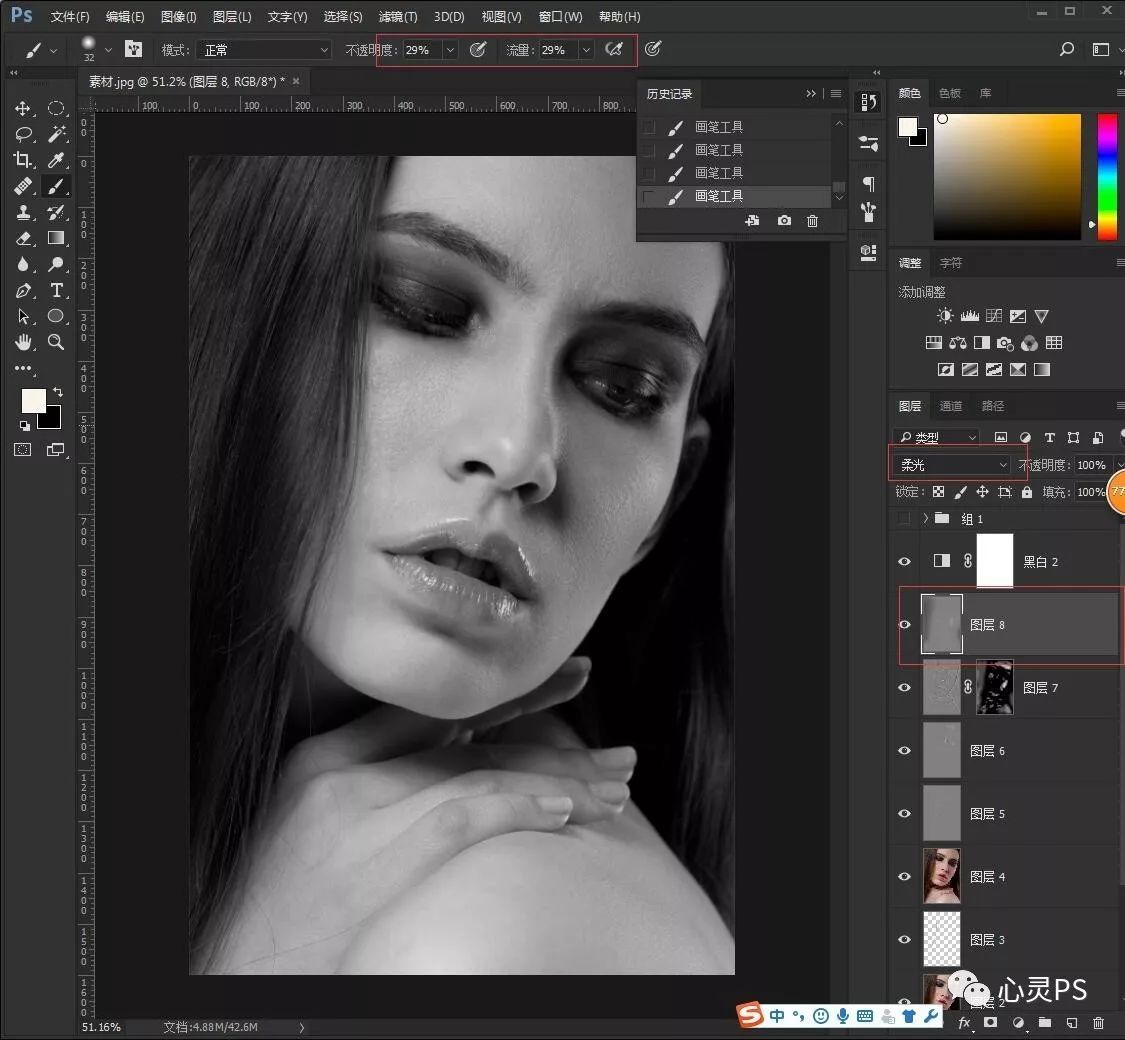Open the layer filter 类型 dropdown
The width and height of the screenshot is (1125, 1040).
click(x=937, y=437)
